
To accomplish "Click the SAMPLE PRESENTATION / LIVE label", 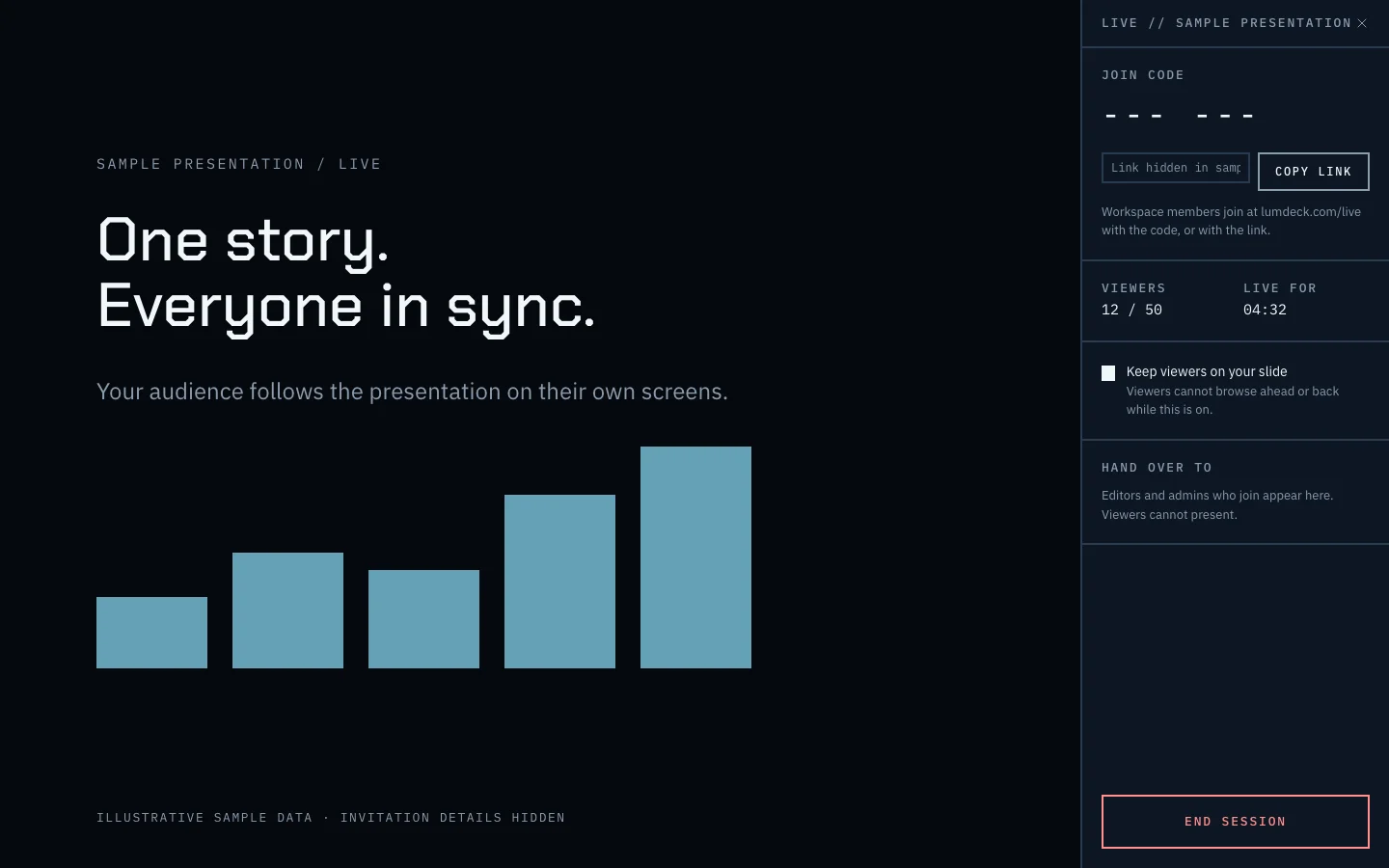I will [x=238, y=164].
